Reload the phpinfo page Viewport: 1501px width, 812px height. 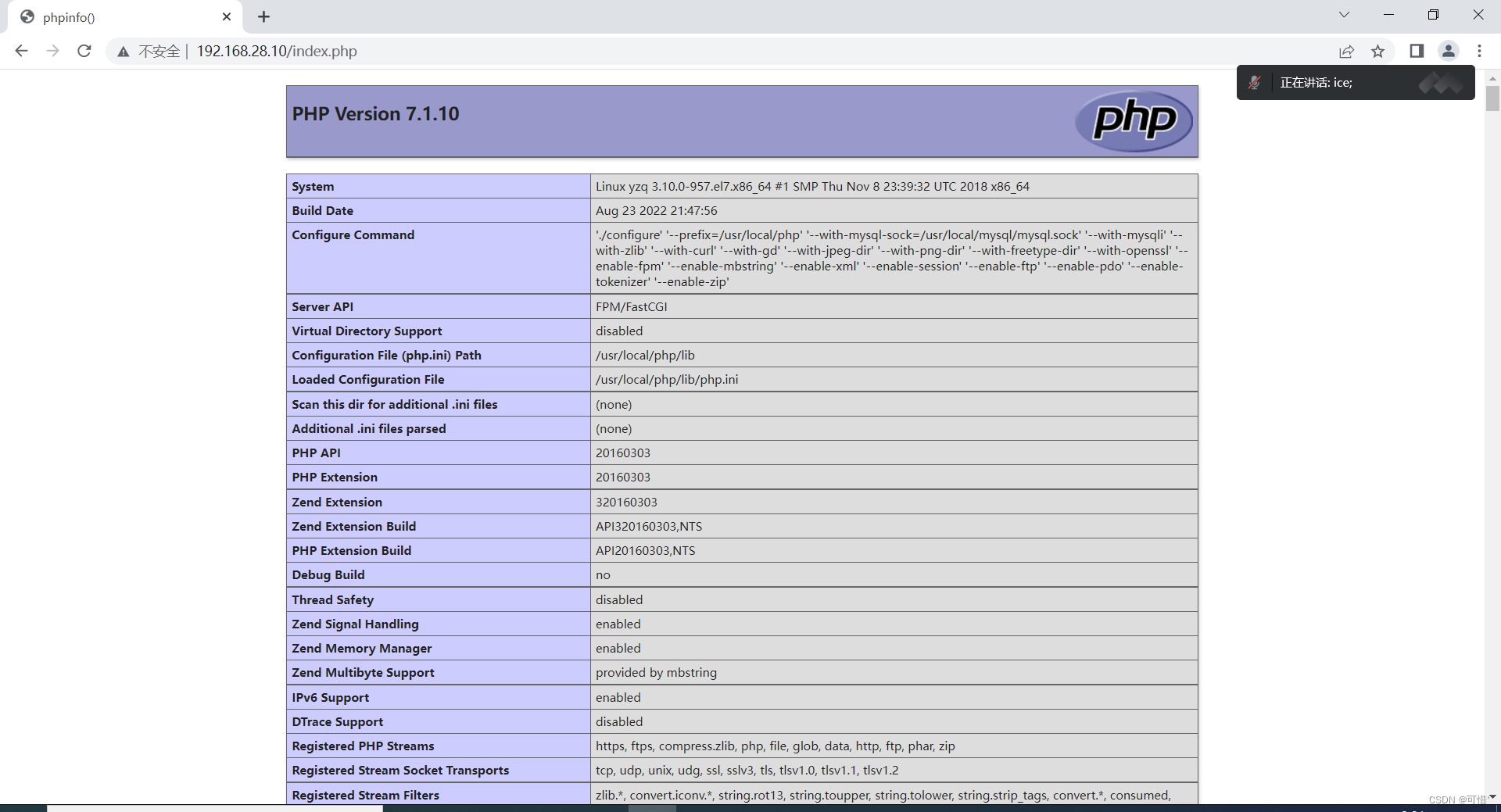tap(84, 51)
